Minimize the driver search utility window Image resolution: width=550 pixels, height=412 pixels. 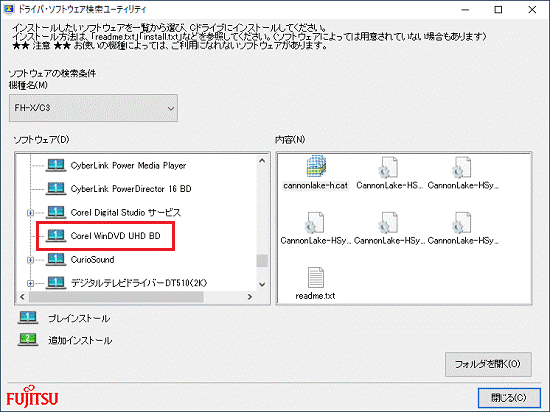465,10
